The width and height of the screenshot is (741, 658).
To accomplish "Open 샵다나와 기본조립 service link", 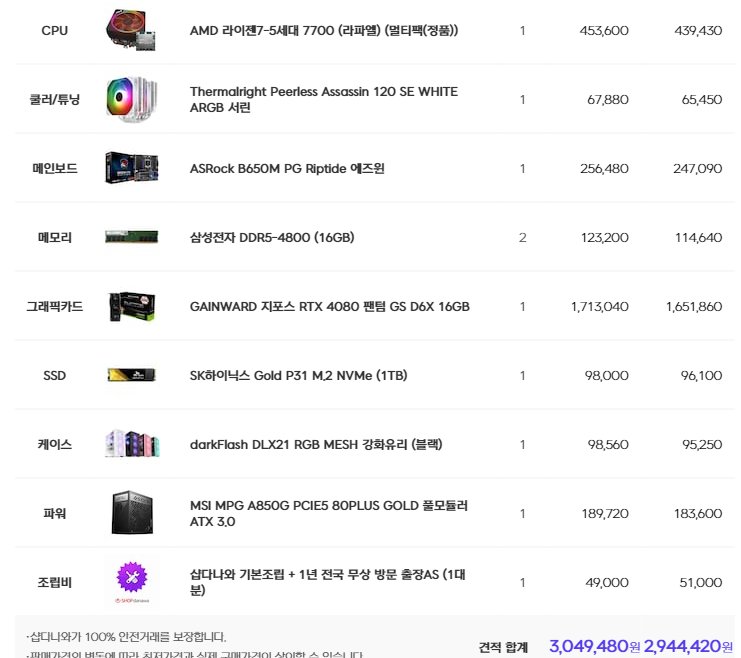I will tap(327, 582).
